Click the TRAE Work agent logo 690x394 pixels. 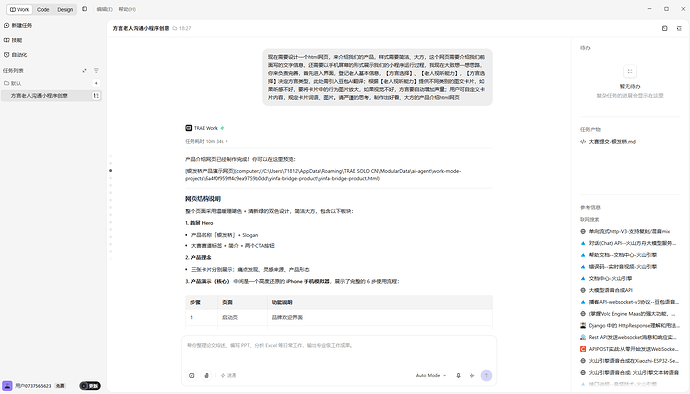point(188,128)
